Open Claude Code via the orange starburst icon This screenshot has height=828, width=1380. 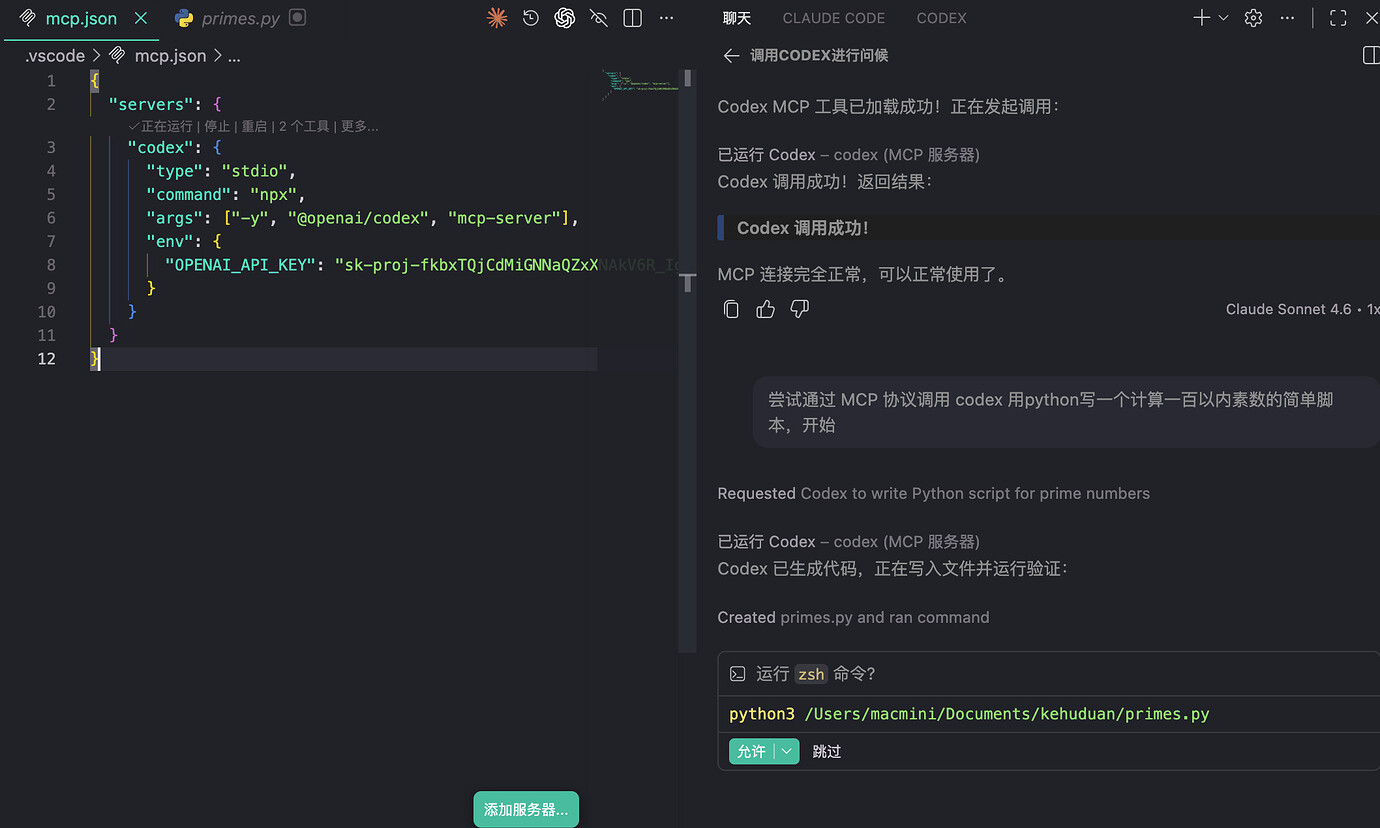coord(497,18)
